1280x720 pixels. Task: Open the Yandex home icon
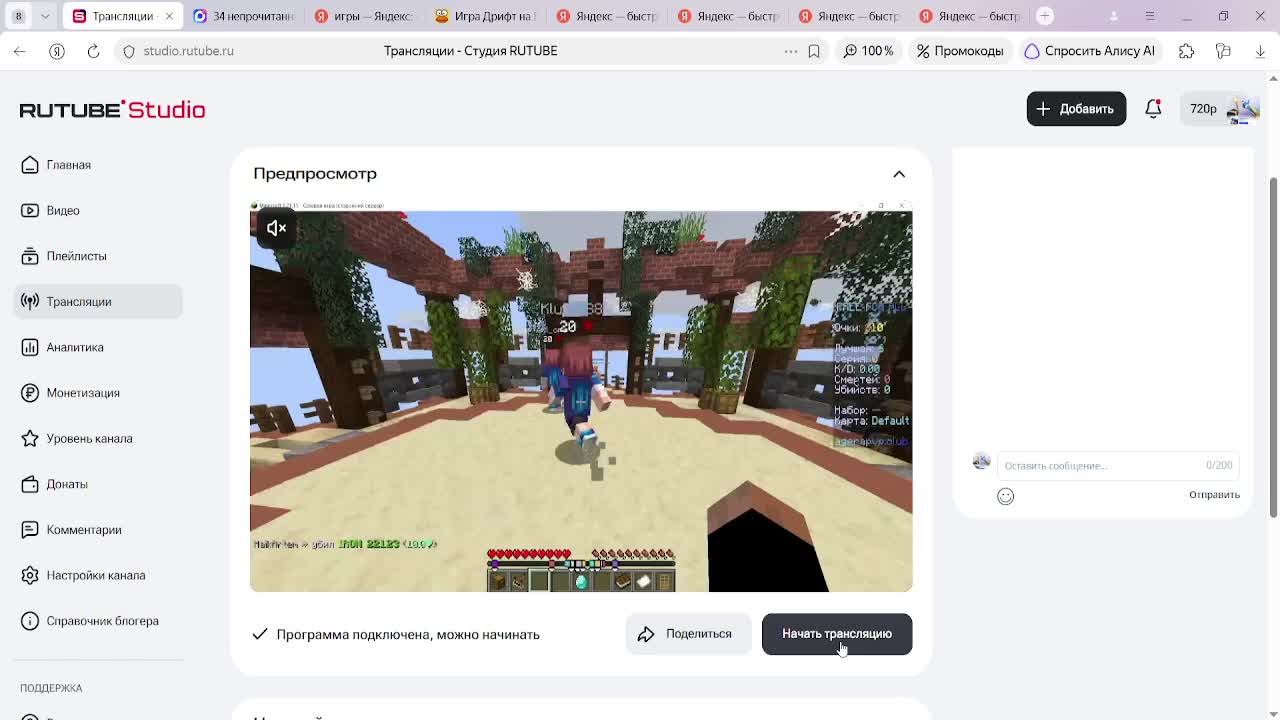[x=57, y=51]
